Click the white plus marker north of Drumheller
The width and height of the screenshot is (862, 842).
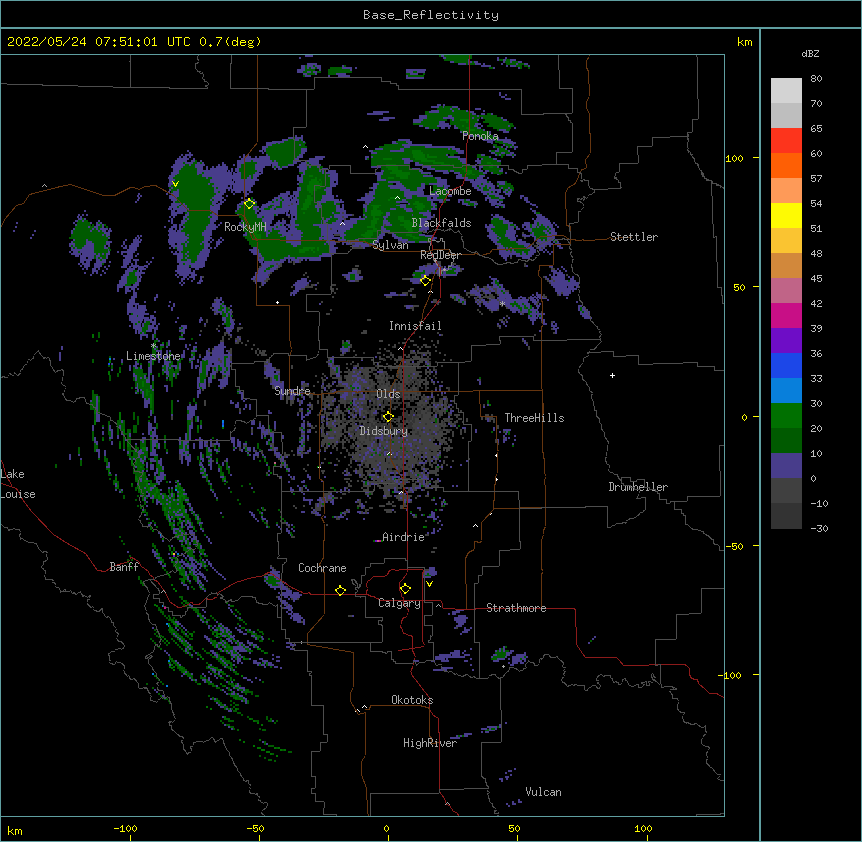click(612, 375)
